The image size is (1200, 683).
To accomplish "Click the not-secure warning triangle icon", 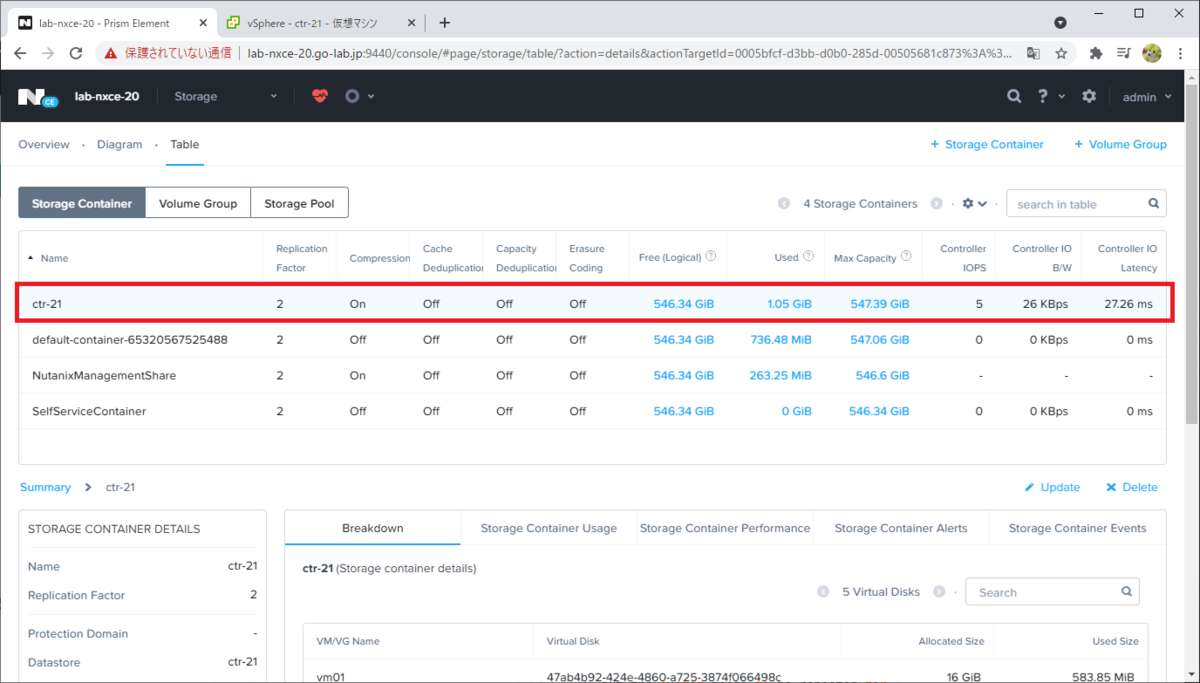I will coord(111,54).
